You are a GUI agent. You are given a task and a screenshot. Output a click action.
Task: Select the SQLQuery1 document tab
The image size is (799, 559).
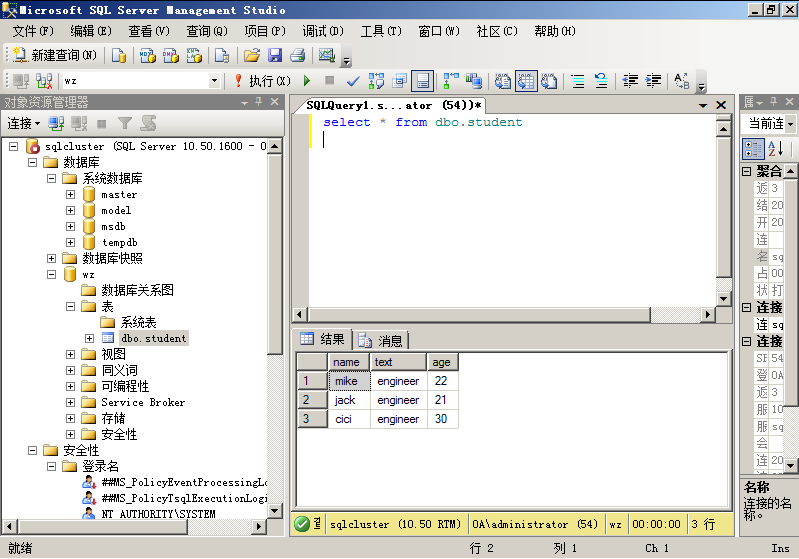pyautogui.click(x=393, y=105)
